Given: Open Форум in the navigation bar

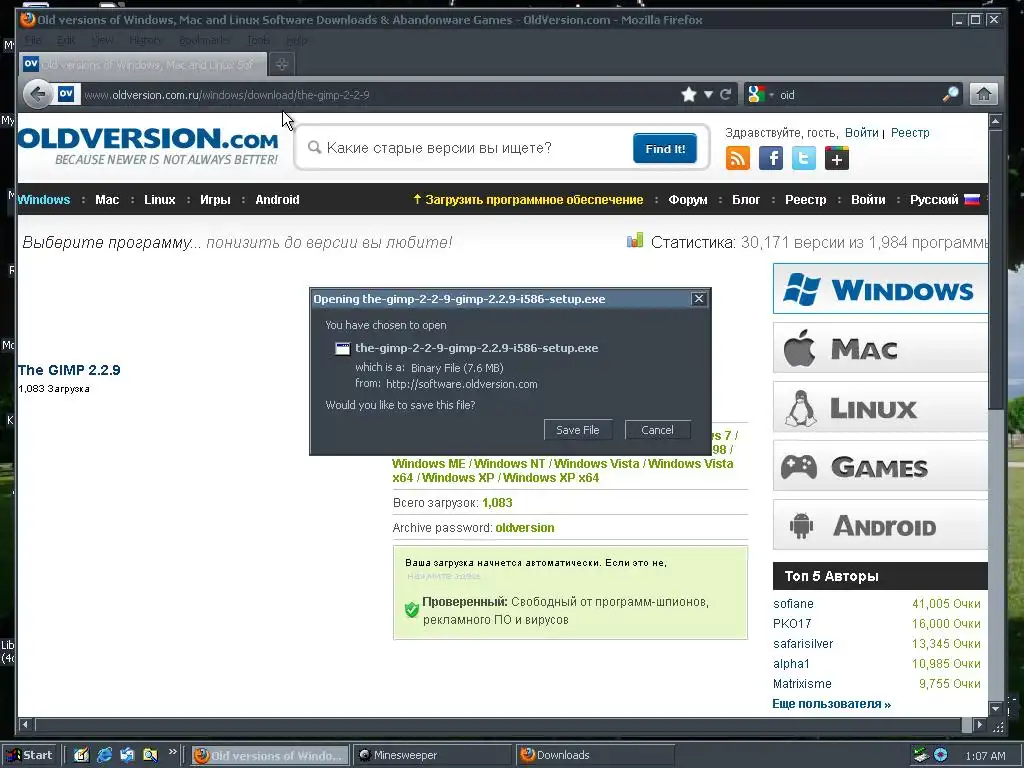Looking at the screenshot, I should [688, 200].
